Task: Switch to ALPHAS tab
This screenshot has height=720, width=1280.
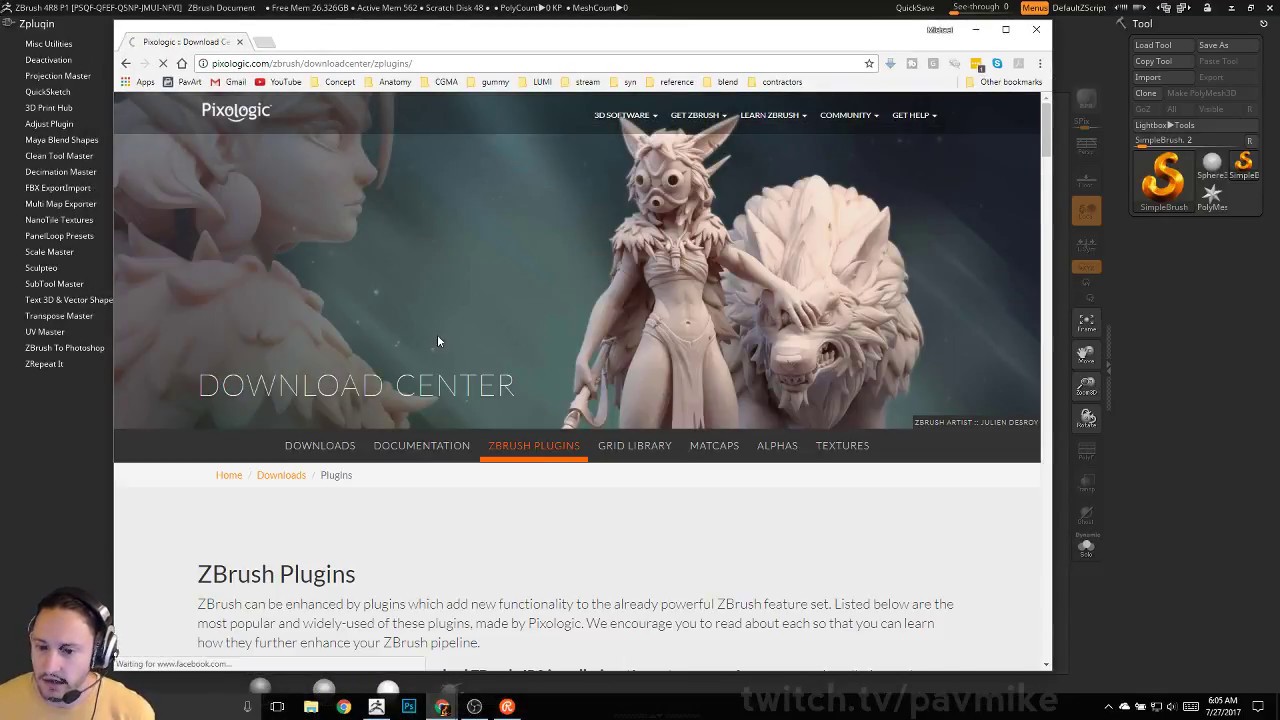Action: coord(777,445)
